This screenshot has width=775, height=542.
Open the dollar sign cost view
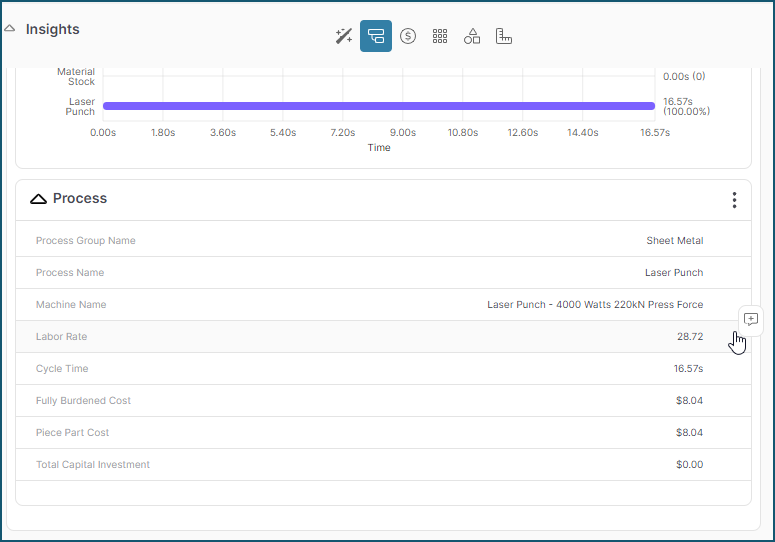[408, 36]
